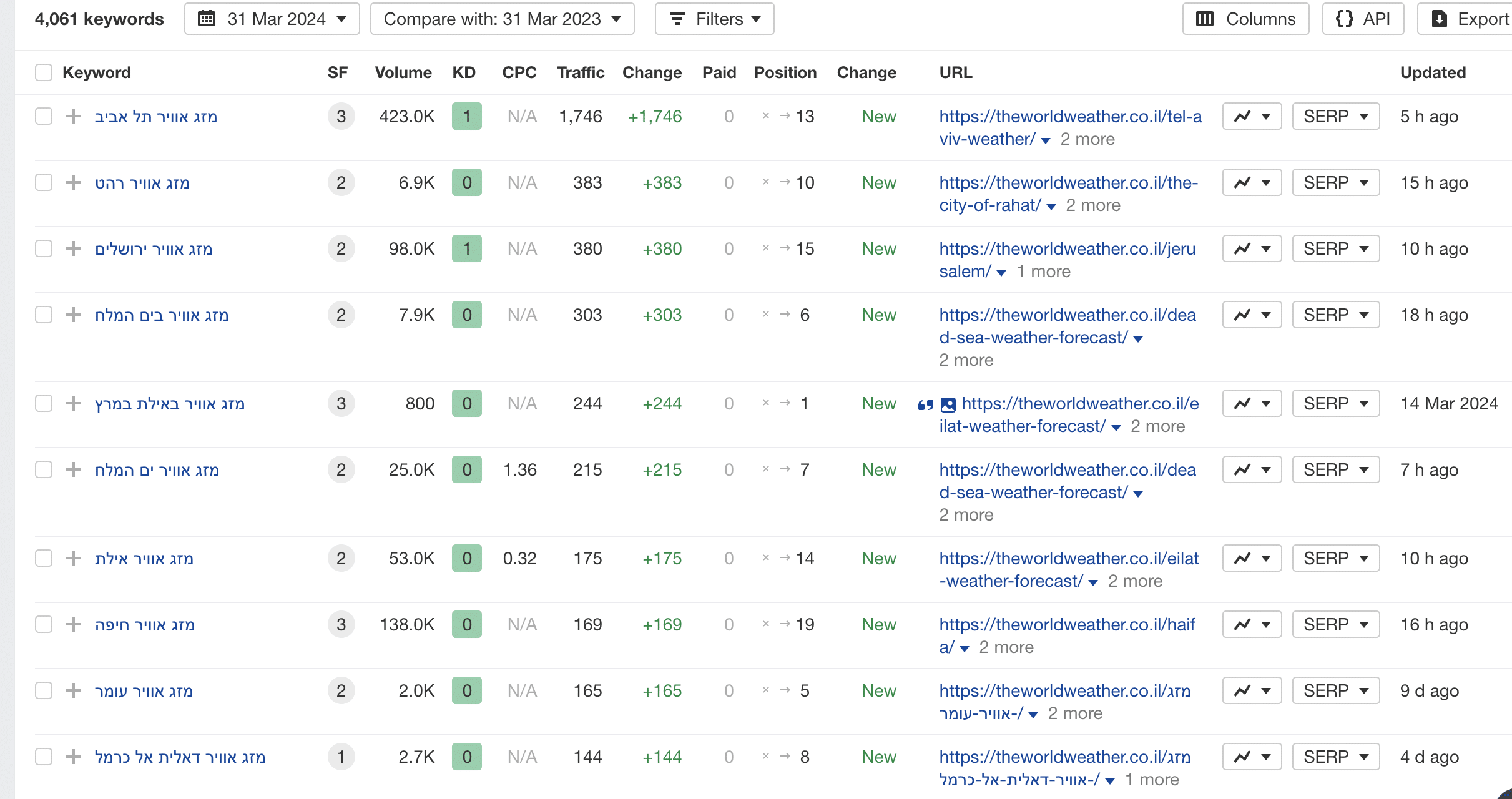This screenshot has height=799, width=1512.
Task: Open position history chart for 25.0K volume row
Action: click(1252, 469)
